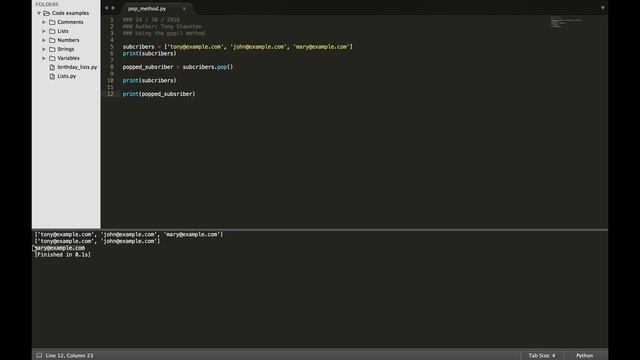Toggle the side bar panel switcher icon

(39, 356)
